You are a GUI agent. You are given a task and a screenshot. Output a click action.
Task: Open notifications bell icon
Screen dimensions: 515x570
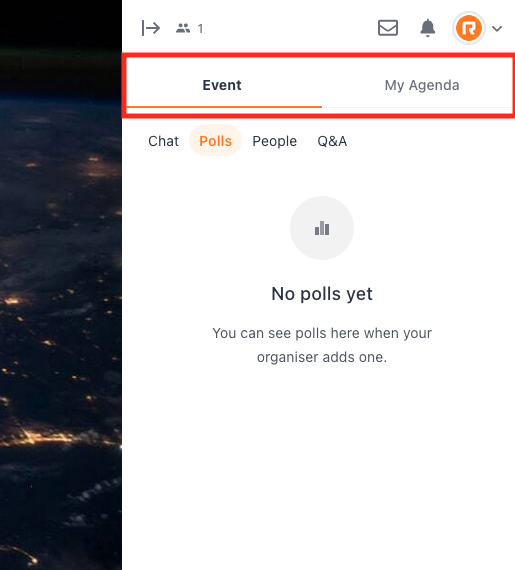tap(428, 28)
